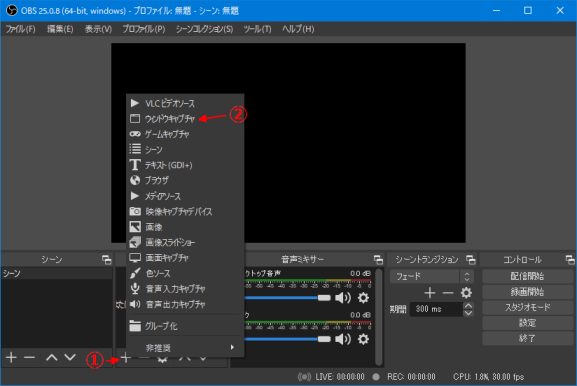Open the 表示(V) menu

98,29
